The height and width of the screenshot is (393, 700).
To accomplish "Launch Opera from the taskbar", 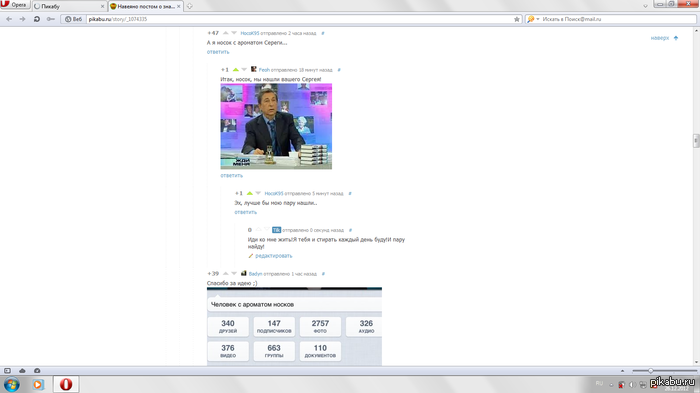I will pos(66,385).
